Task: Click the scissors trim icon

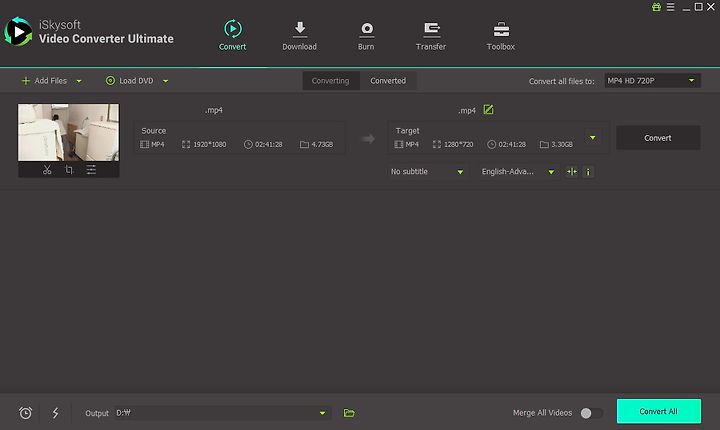Action: click(x=47, y=170)
